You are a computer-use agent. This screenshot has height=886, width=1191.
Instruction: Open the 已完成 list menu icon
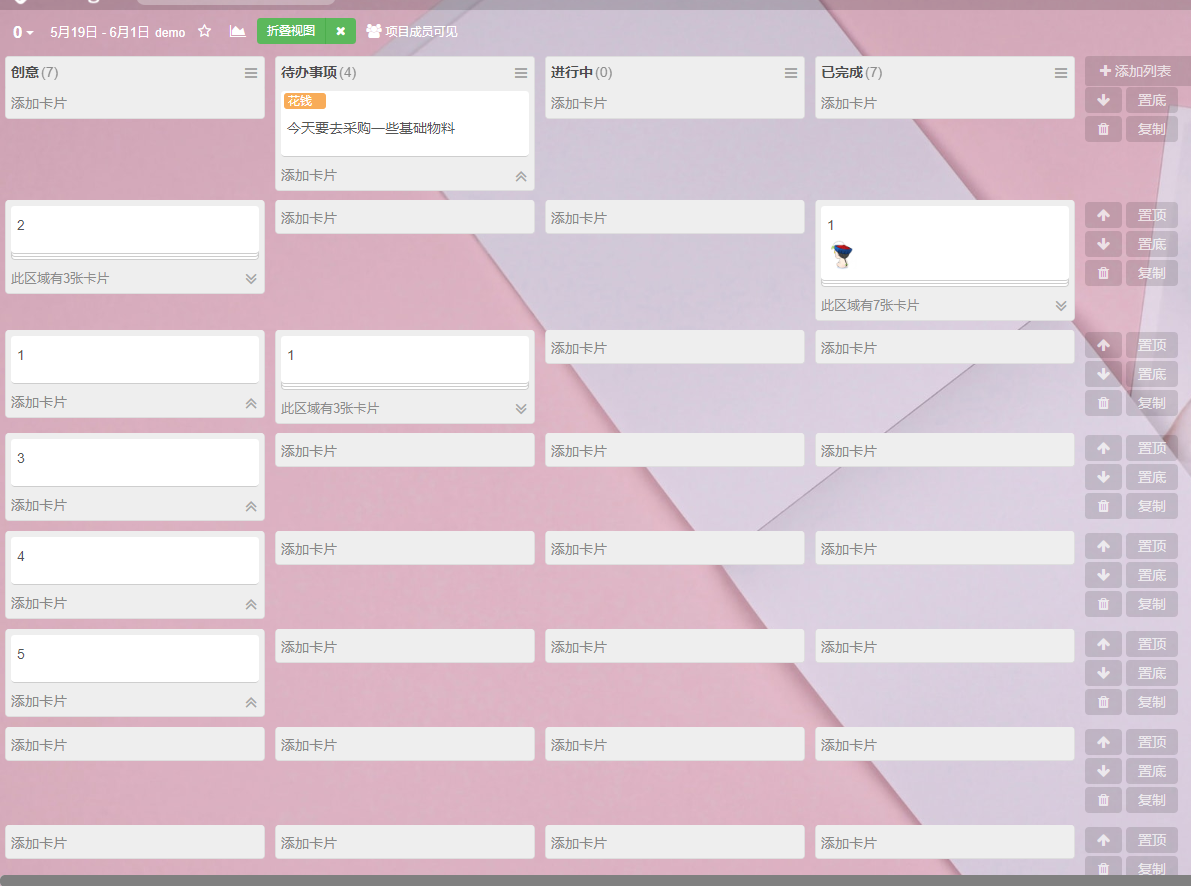point(1061,73)
